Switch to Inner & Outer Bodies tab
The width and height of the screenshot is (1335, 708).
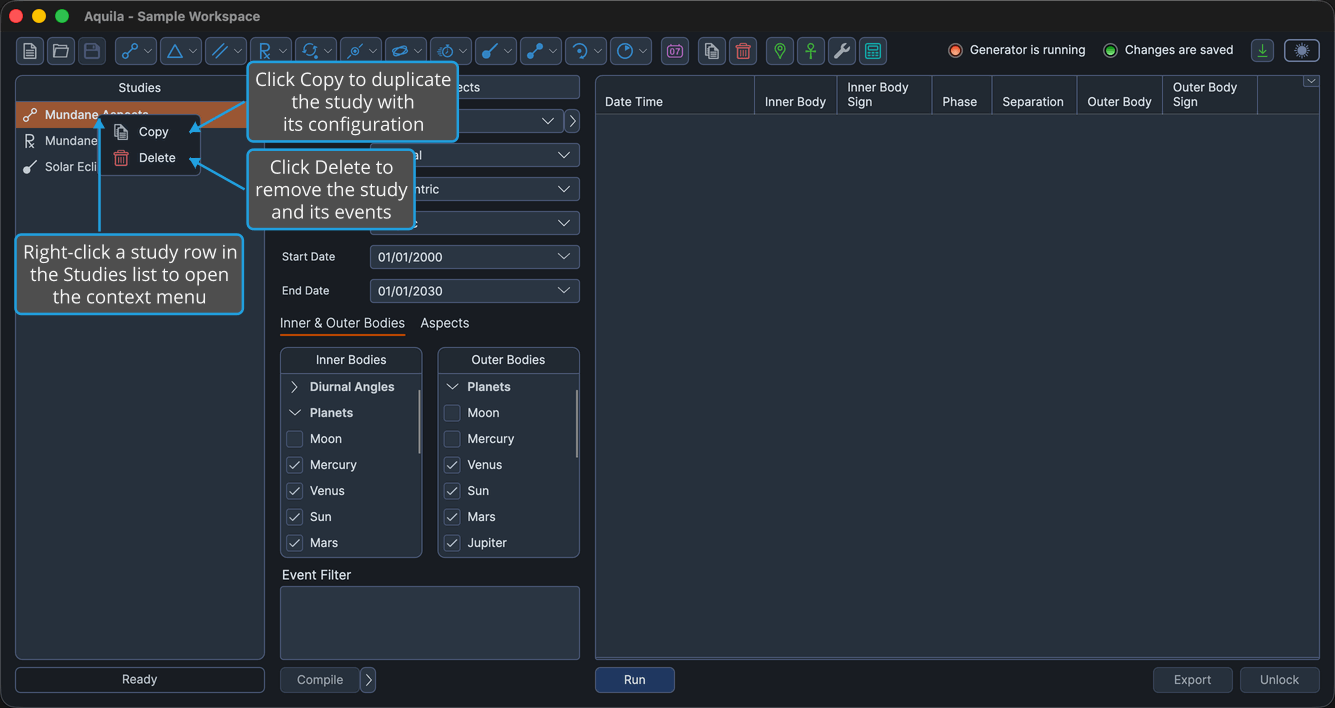tap(342, 323)
